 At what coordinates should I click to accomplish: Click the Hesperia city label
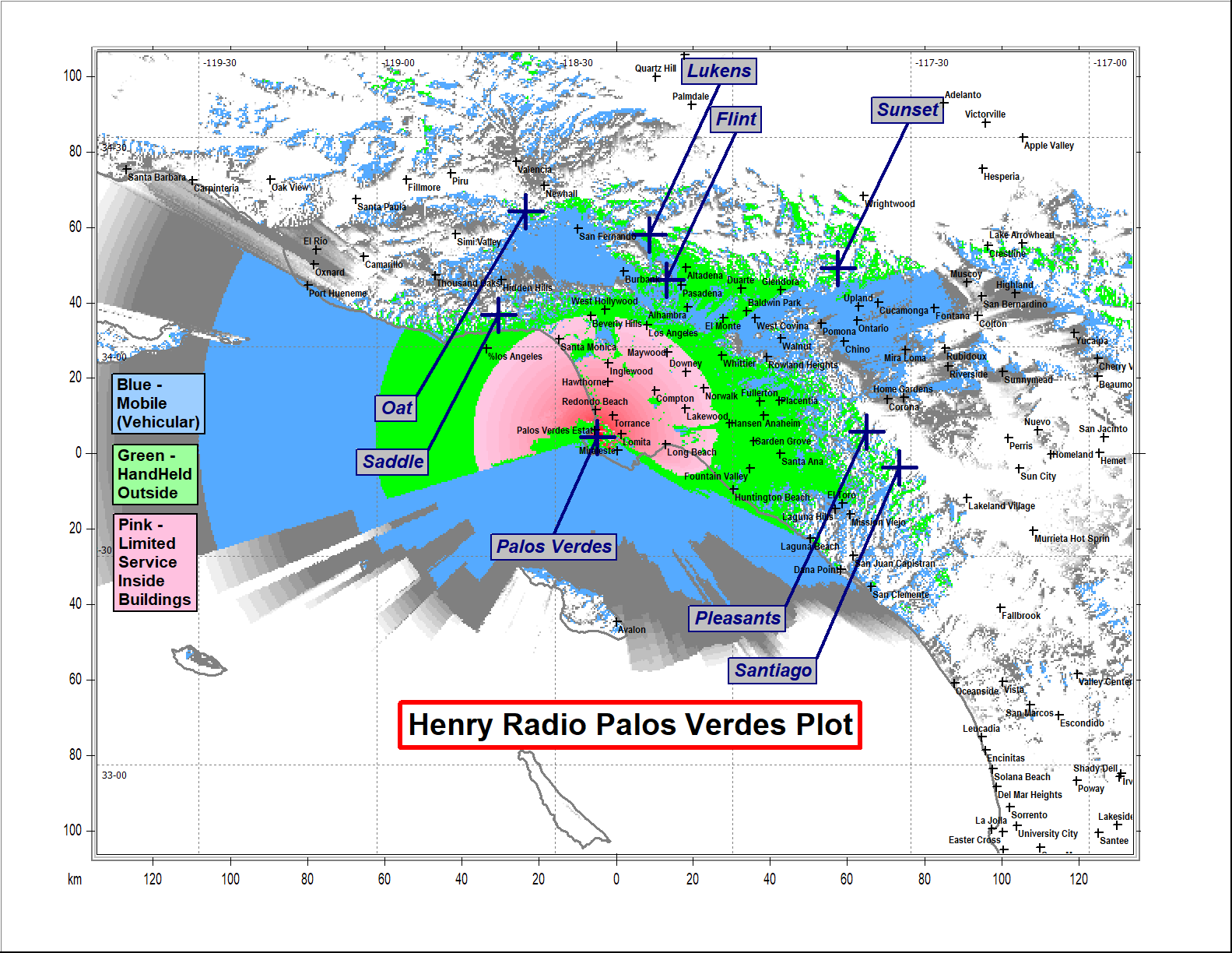pos(1002,177)
